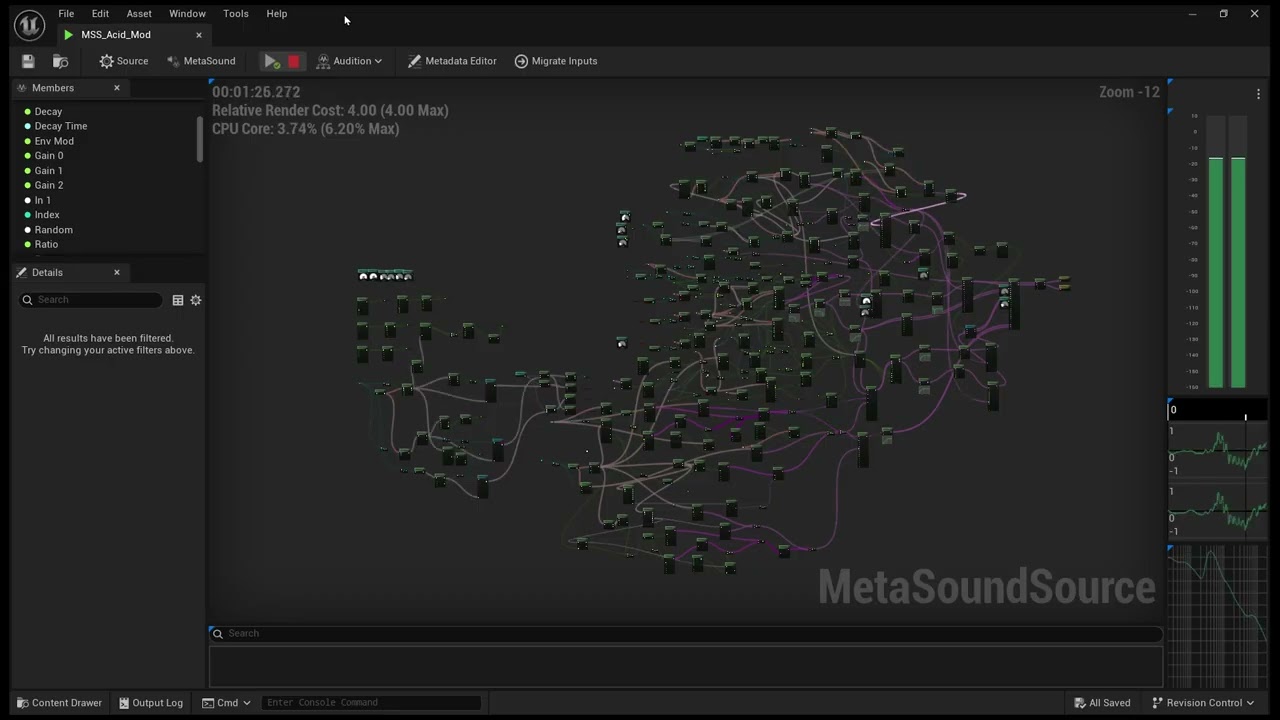Open the Tools menu
1280x720 pixels.
(236, 13)
